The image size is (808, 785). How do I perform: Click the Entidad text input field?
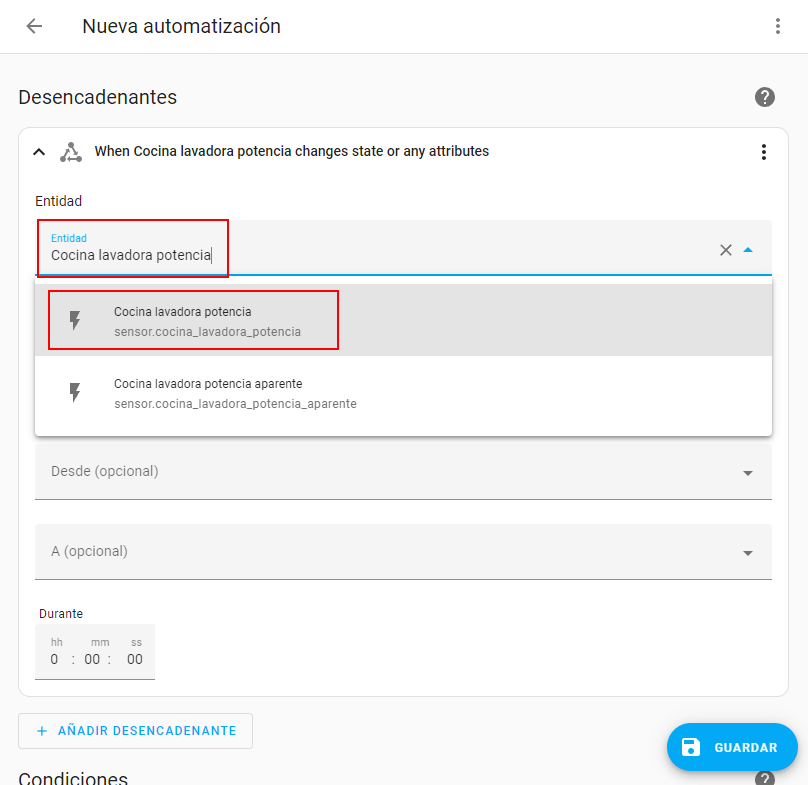pos(380,255)
